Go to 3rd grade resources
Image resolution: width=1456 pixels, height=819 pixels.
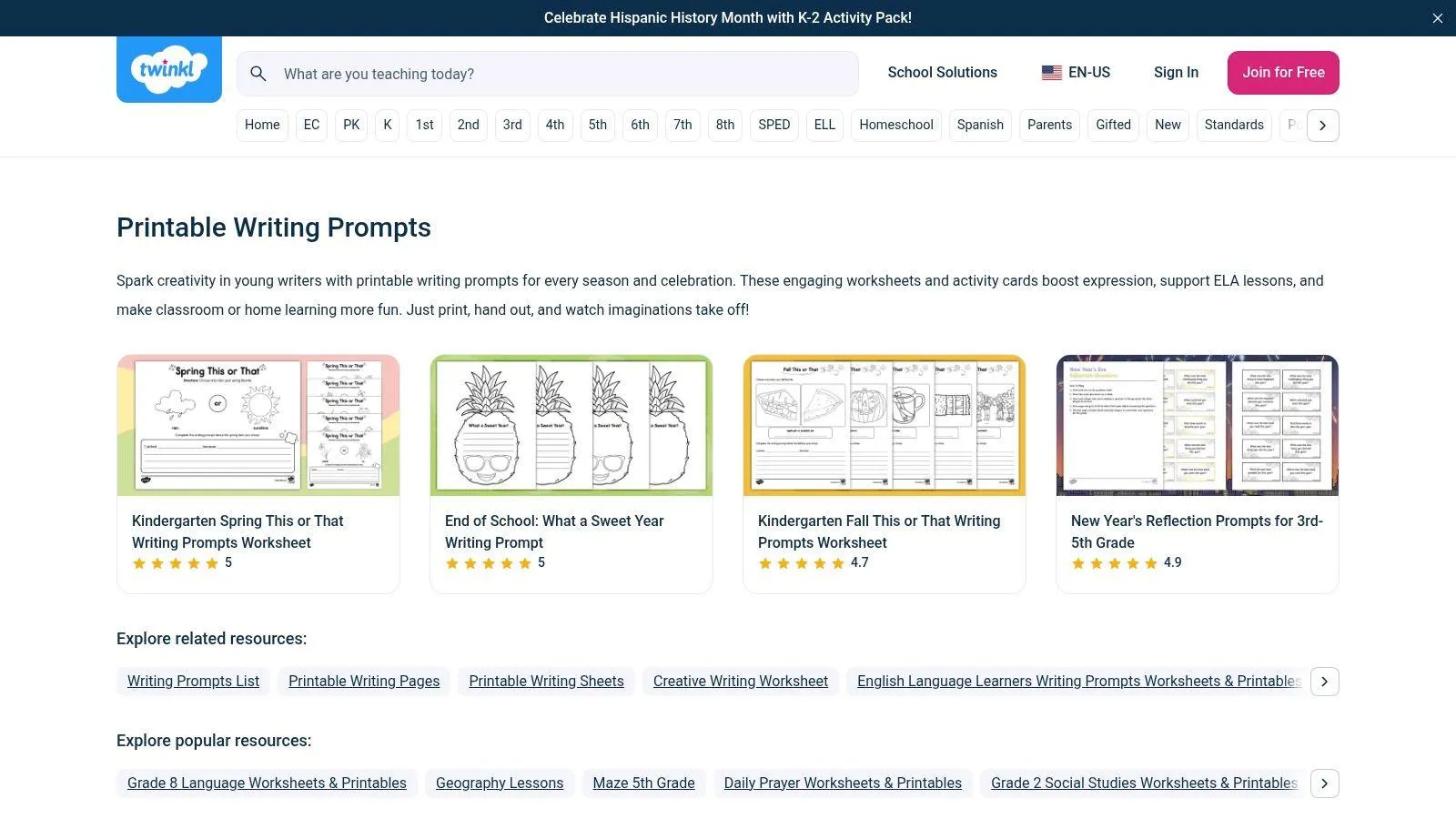[x=512, y=126]
